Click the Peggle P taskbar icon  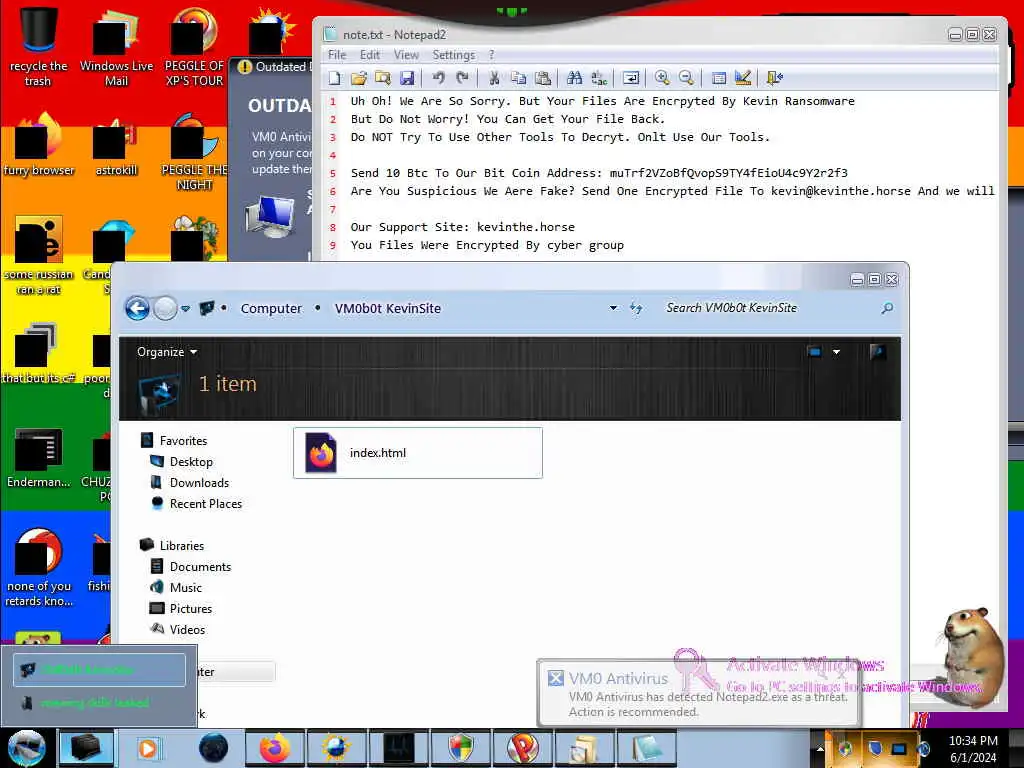point(523,748)
